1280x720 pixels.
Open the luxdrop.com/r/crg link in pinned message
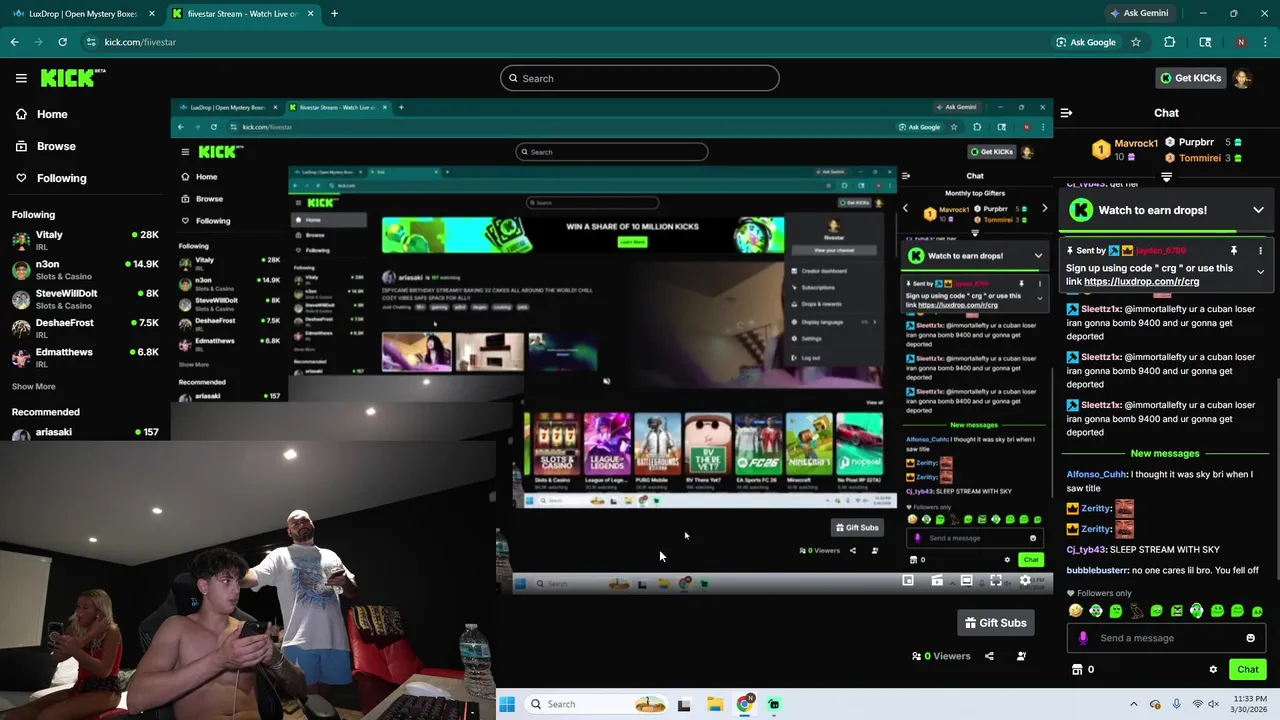click(x=1141, y=282)
